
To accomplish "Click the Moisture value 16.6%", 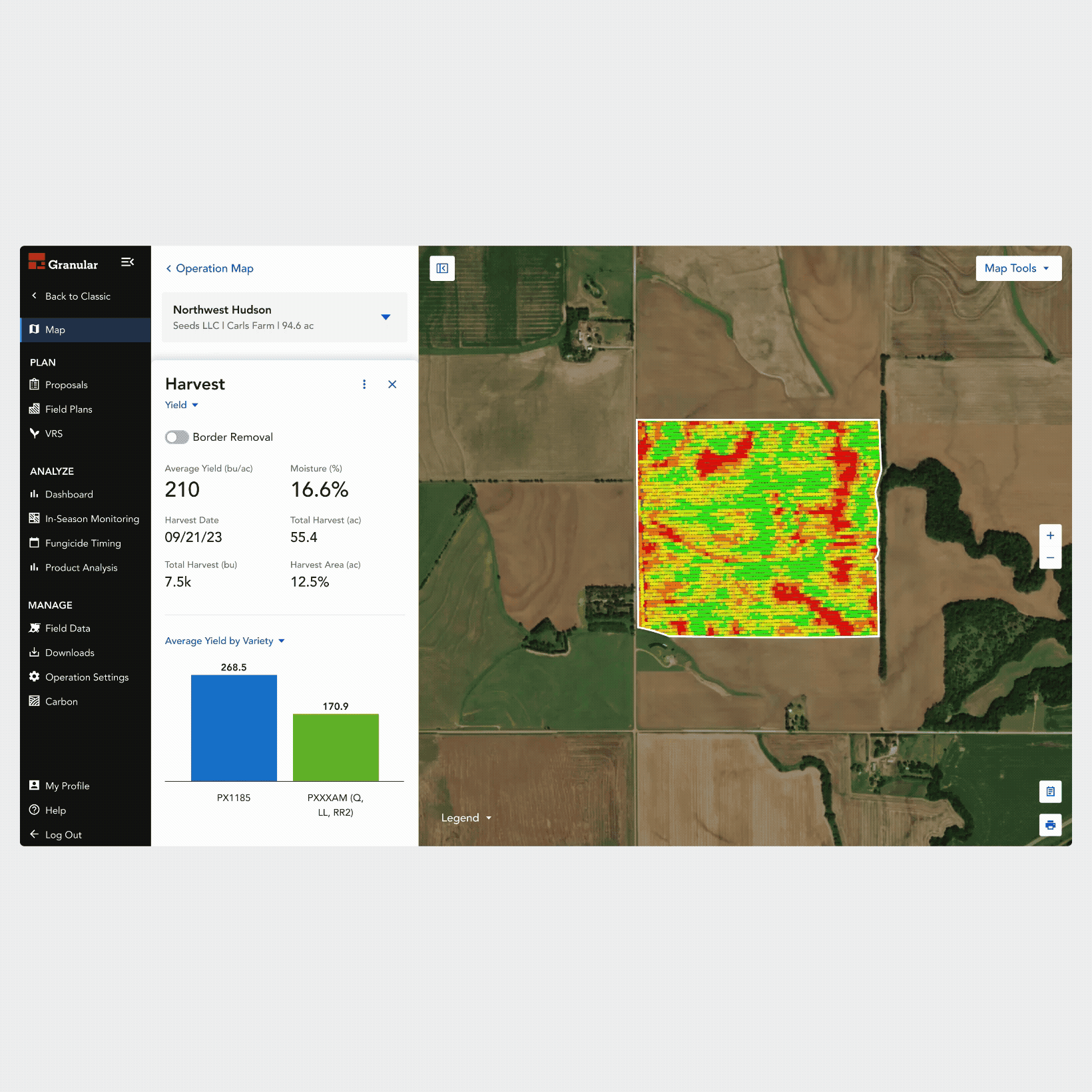I will point(320,489).
